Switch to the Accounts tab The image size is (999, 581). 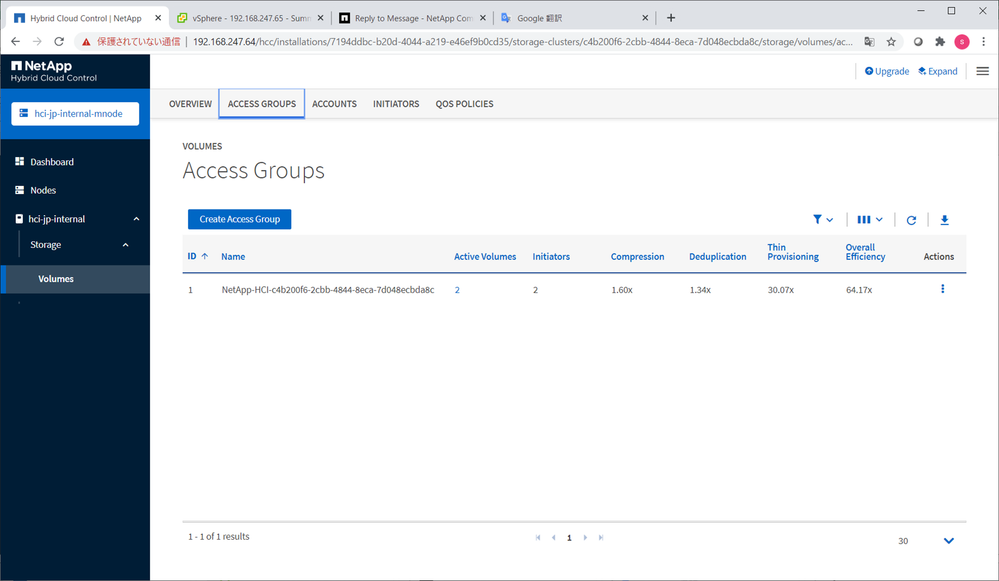334,104
